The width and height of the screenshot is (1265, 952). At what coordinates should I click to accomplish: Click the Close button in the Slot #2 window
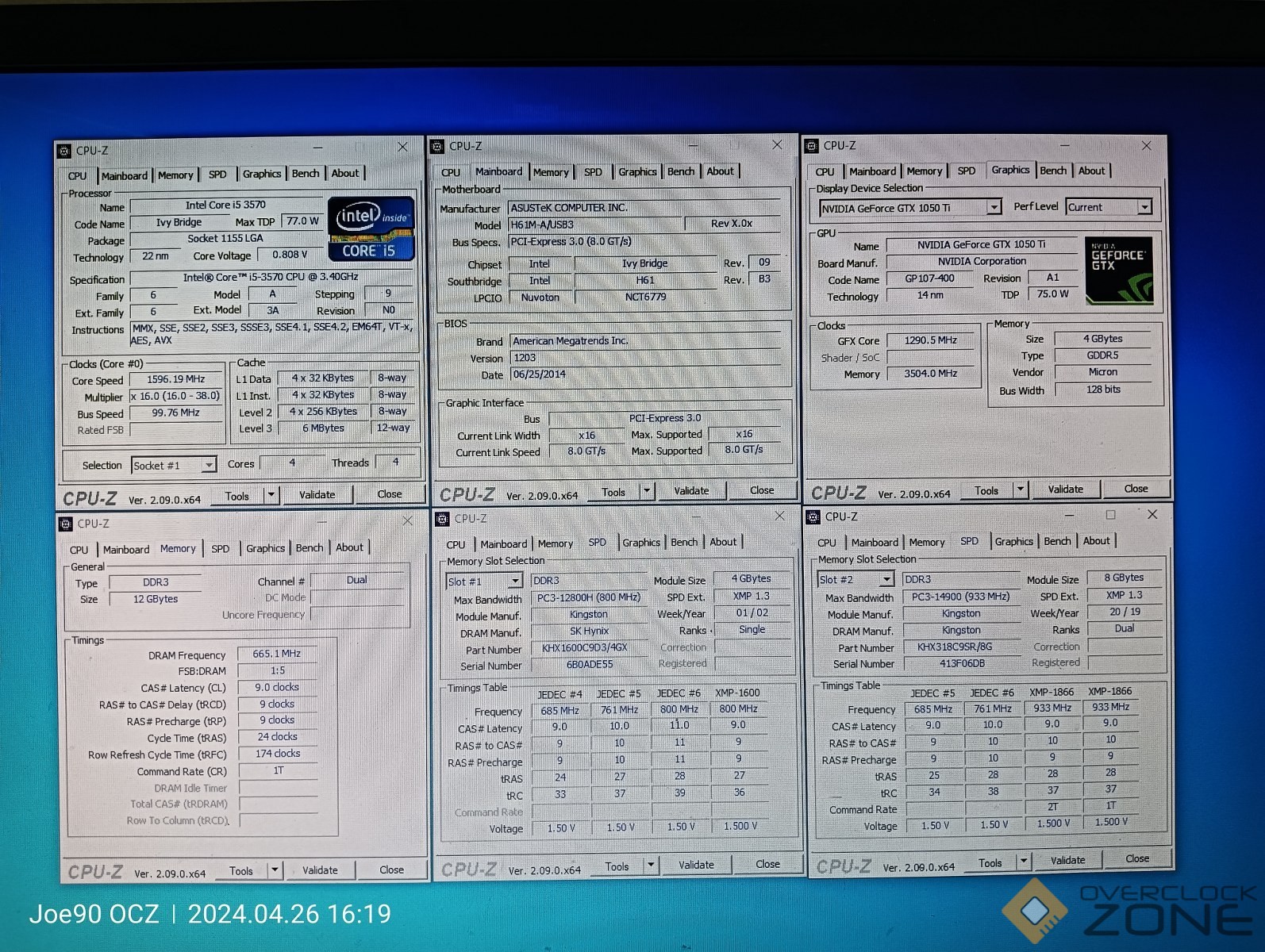[x=1137, y=858]
